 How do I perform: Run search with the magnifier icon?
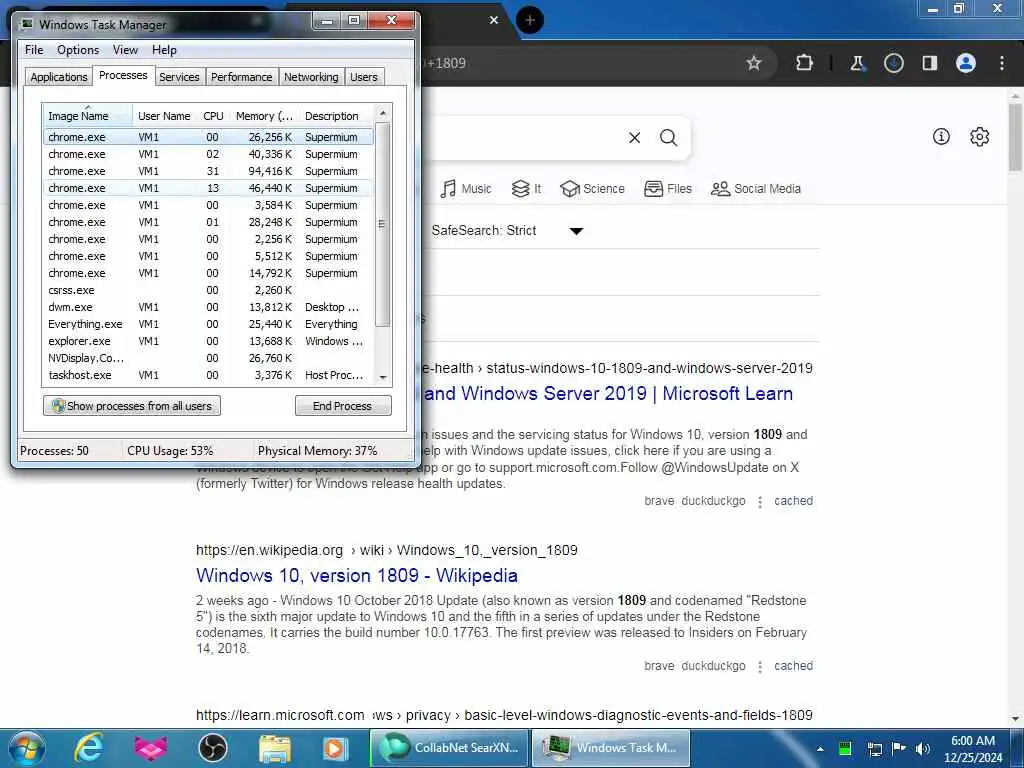(668, 138)
